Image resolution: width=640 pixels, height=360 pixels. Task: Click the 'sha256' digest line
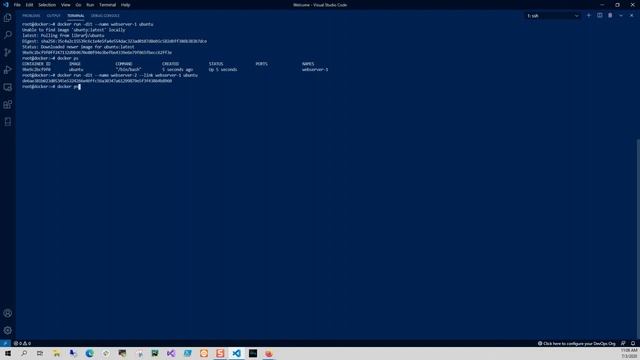coord(114,41)
